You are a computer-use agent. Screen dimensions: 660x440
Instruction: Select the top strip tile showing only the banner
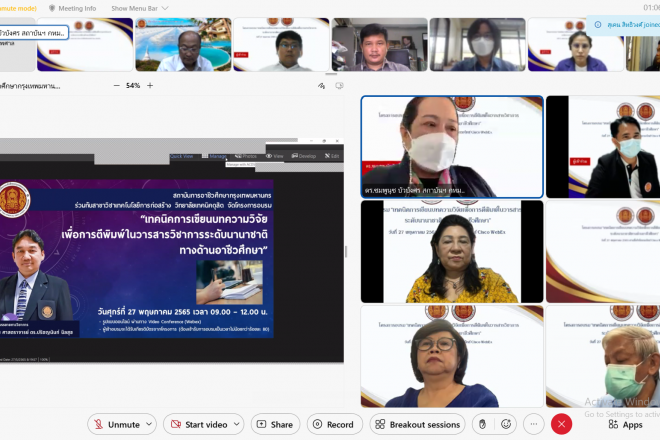tap(85, 45)
